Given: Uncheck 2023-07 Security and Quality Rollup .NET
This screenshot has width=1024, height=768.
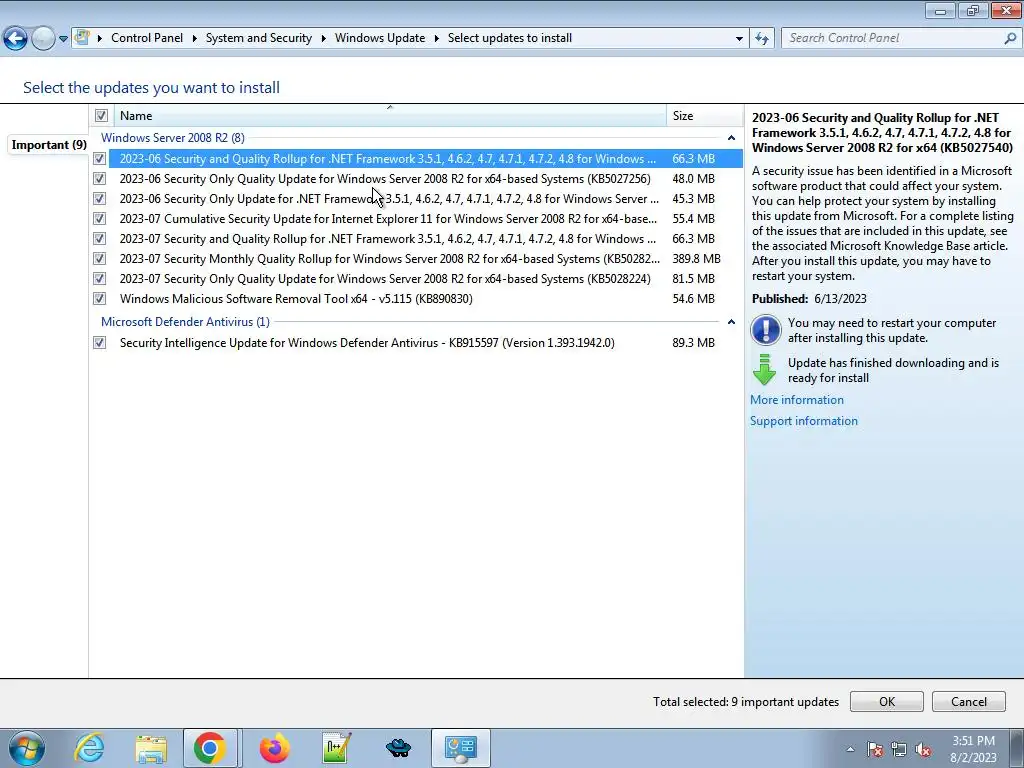Looking at the screenshot, I should pos(99,238).
